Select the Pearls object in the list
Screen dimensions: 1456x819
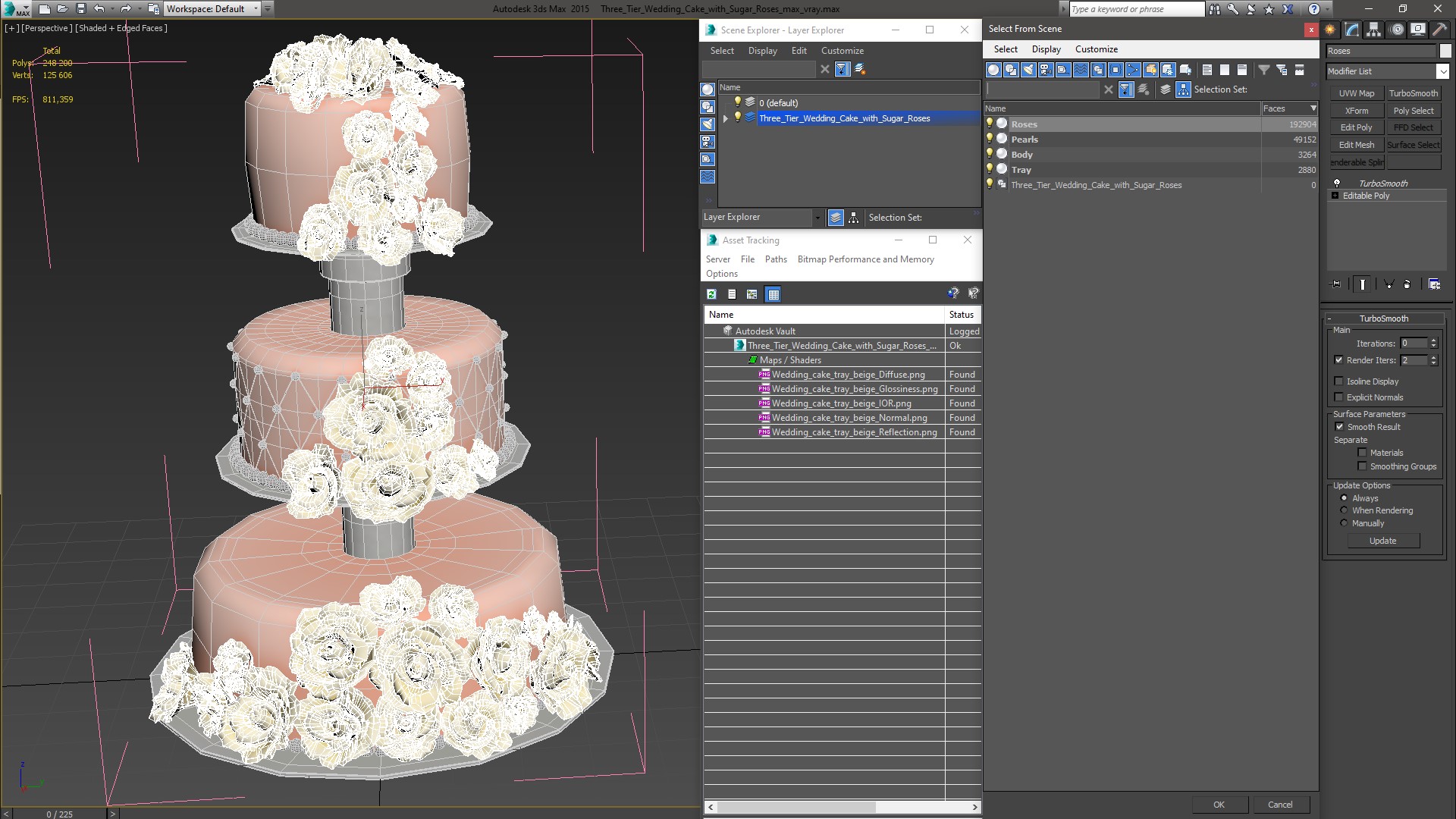(x=1025, y=140)
